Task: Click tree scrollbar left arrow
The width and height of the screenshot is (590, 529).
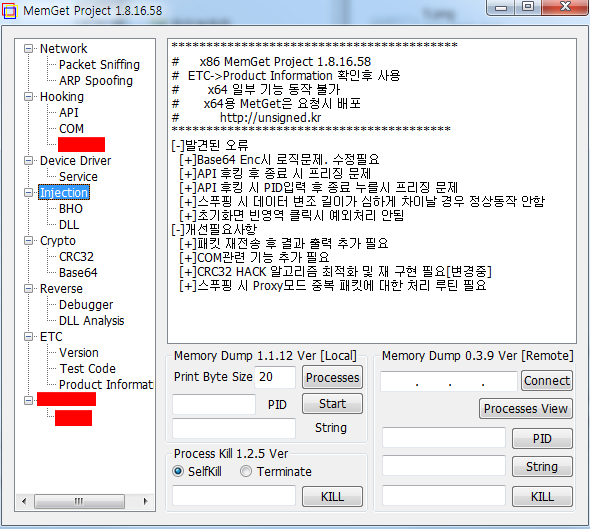Action: (x=24, y=501)
